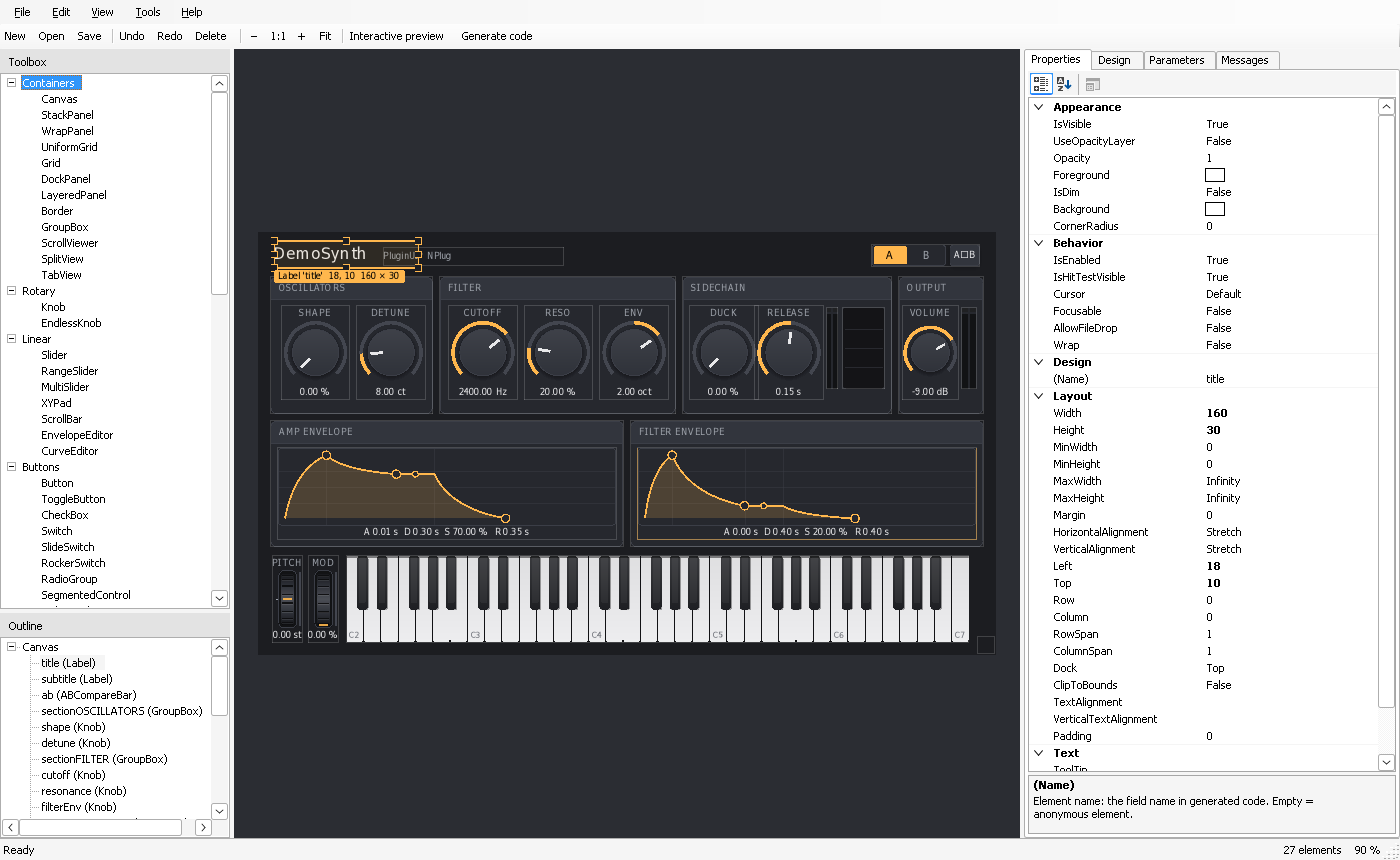
Task: Select the VOLUME knob in Output
Action: (x=929, y=353)
